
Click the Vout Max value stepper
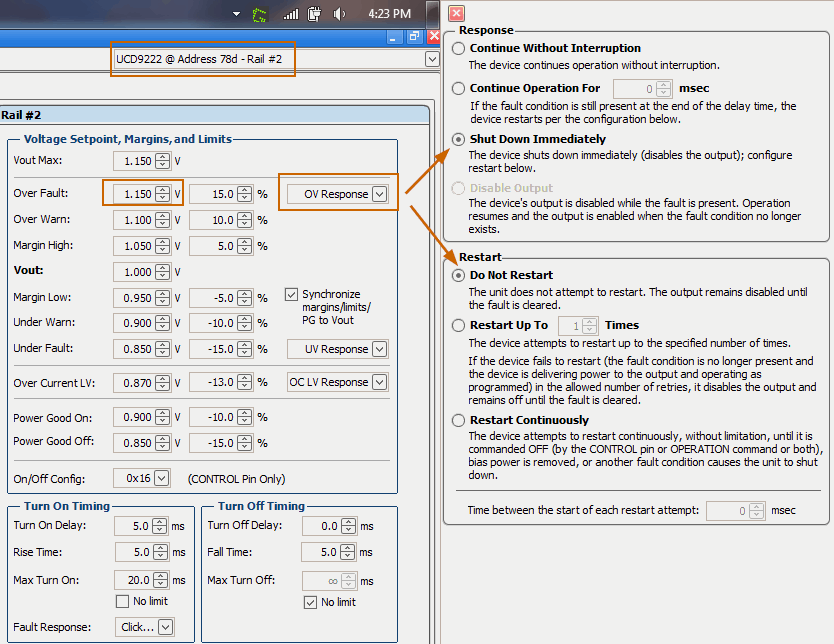163,161
